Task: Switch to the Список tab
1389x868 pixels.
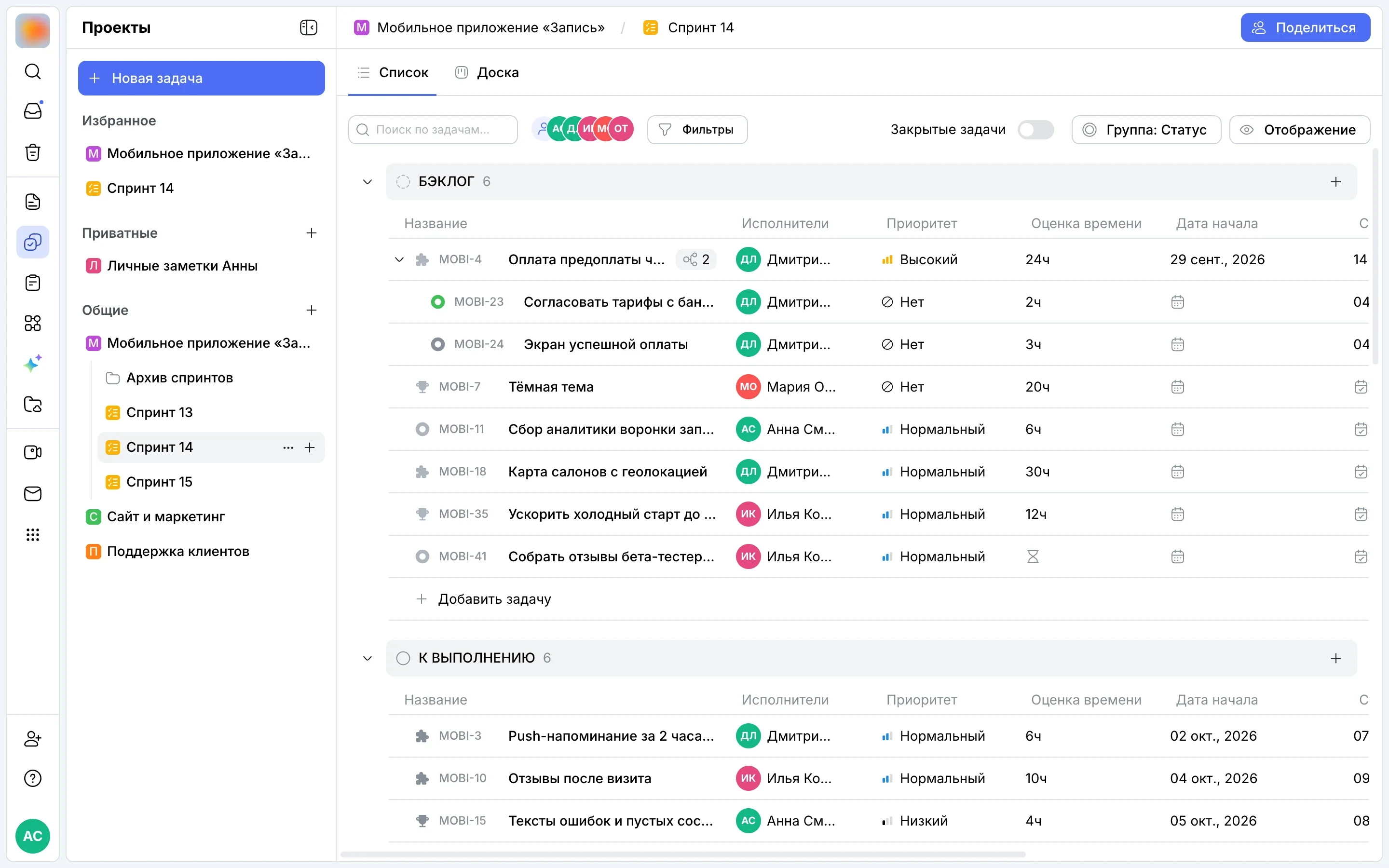Action: pos(393,72)
